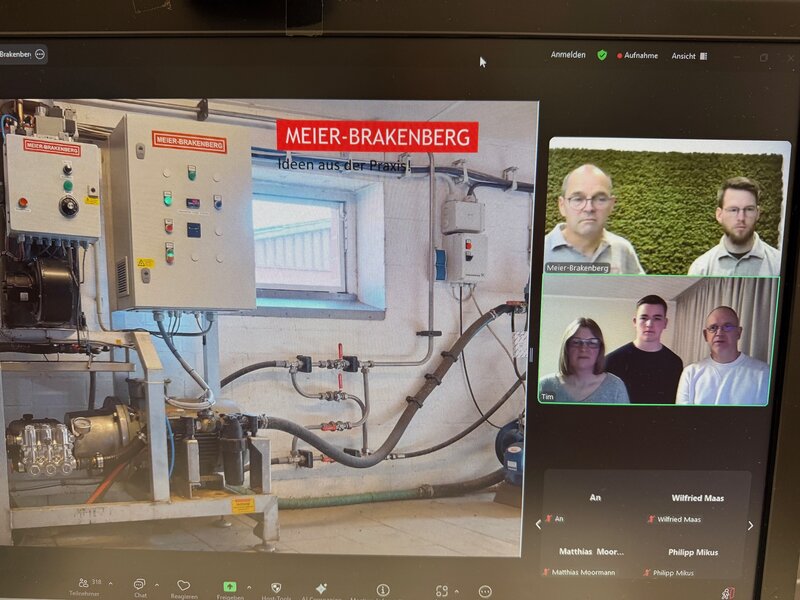800x600 pixels.
Task: Click the red MEIER-BRAKENBERG slide title
Action: click(x=378, y=137)
